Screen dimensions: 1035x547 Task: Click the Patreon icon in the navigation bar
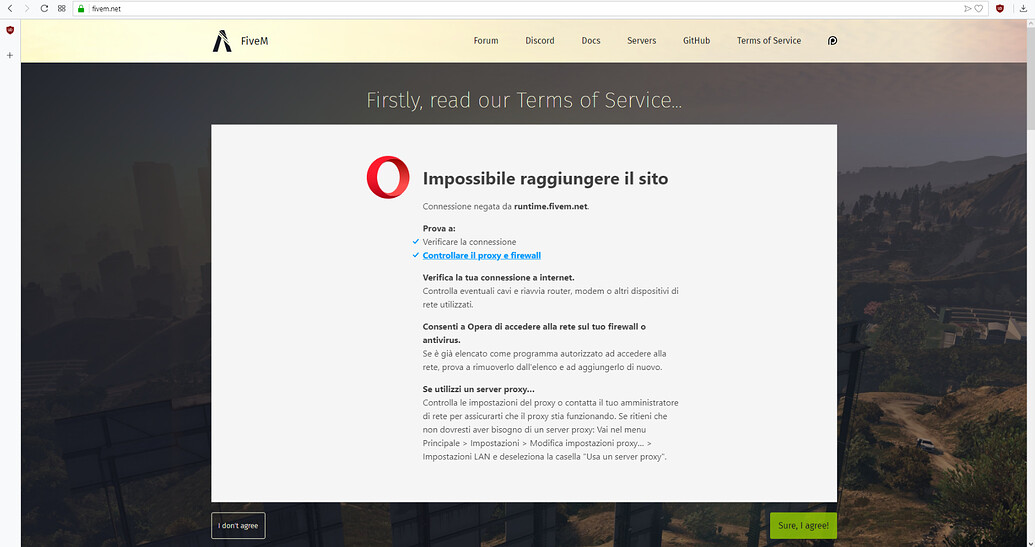click(832, 41)
